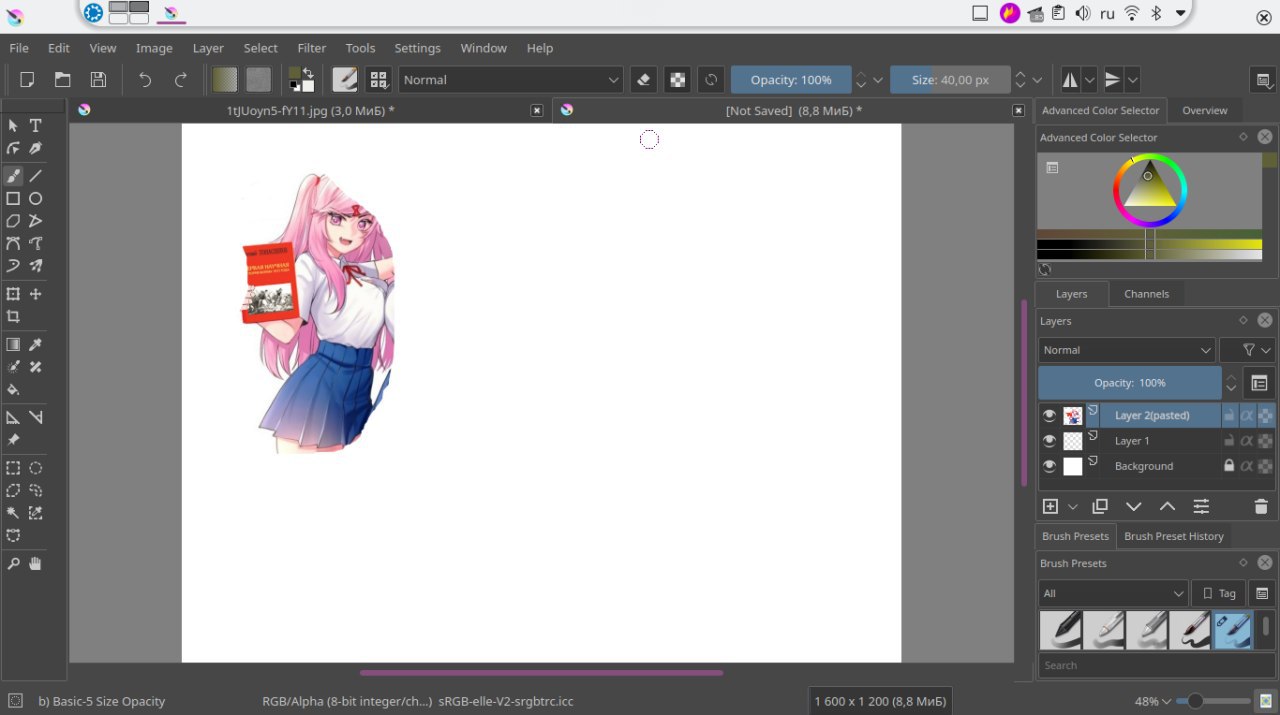The height and width of the screenshot is (715, 1280).
Task: Select the Elliptical Selection tool
Action: [x=35, y=468]
